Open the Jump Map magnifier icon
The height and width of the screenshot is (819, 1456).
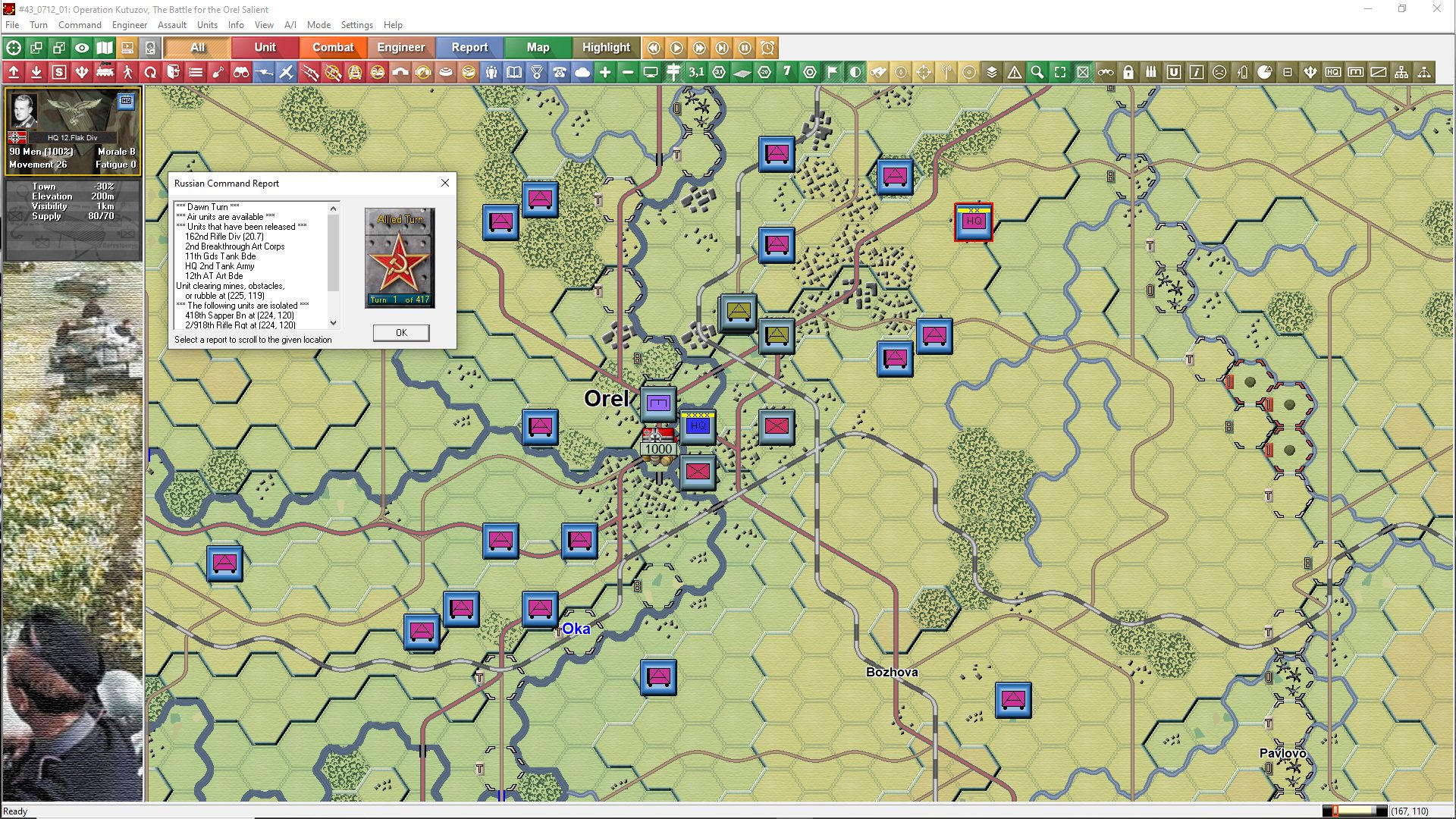pyautogui.click(x=1037, y=72)
